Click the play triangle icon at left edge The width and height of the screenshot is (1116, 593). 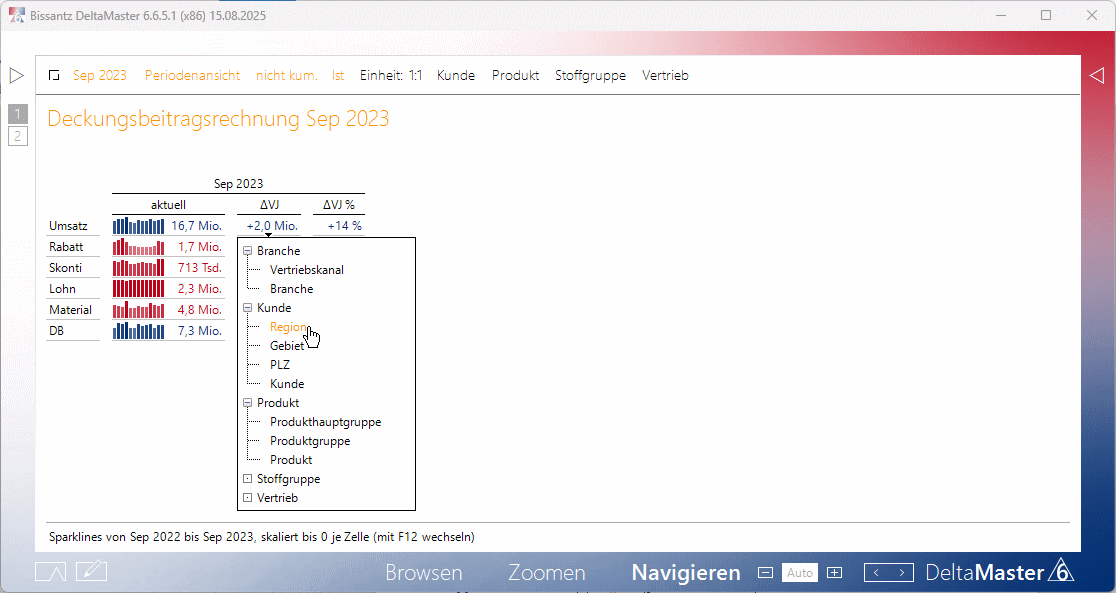tap(16, 75)
